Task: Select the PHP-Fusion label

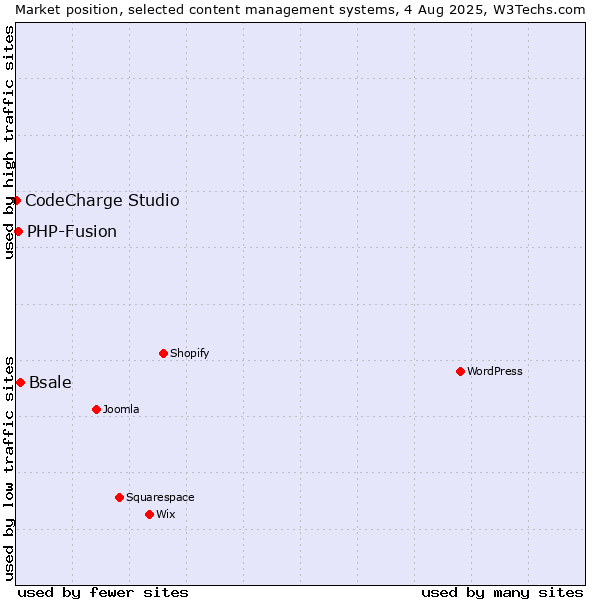Action: click(x=72, y=232)
